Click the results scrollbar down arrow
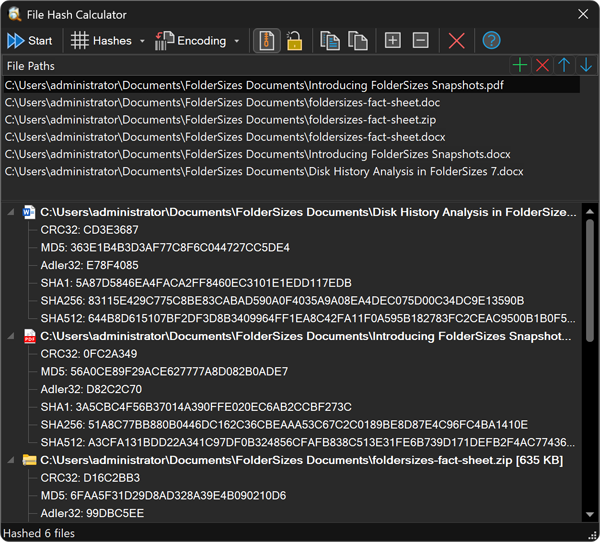Image resolution: width=600 pixels, height=542 pixels. tap(590, 514)
